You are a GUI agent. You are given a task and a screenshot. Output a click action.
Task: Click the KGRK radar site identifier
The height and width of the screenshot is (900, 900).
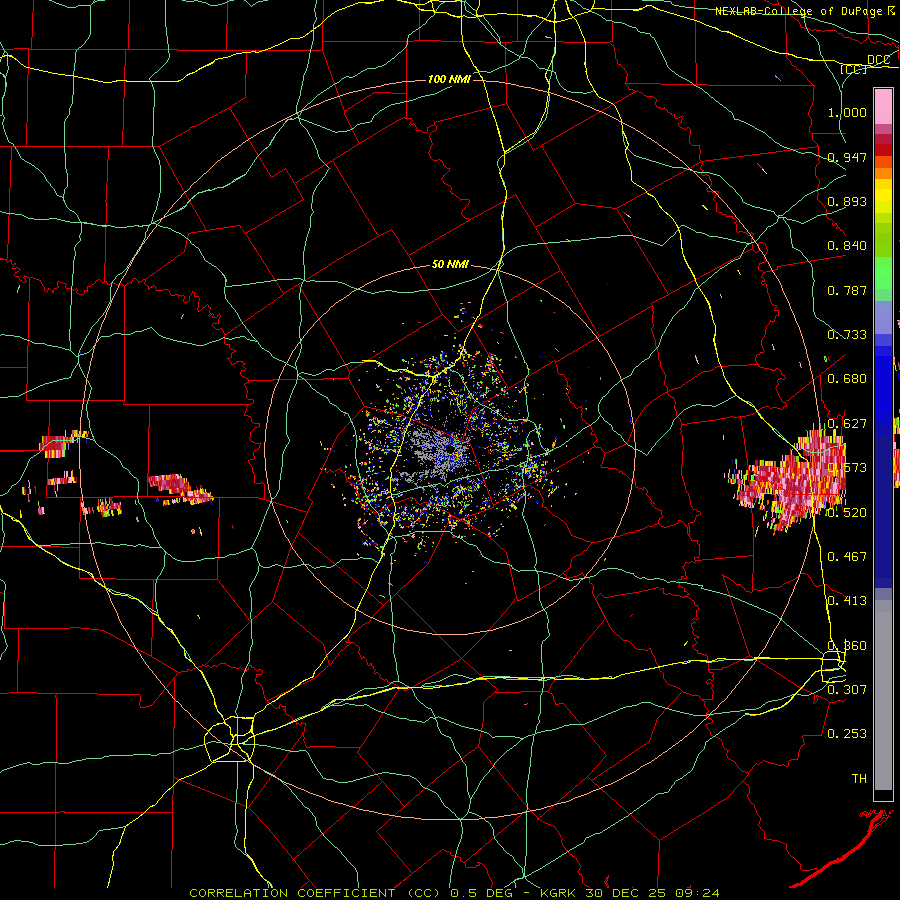(x=559, y=893)
